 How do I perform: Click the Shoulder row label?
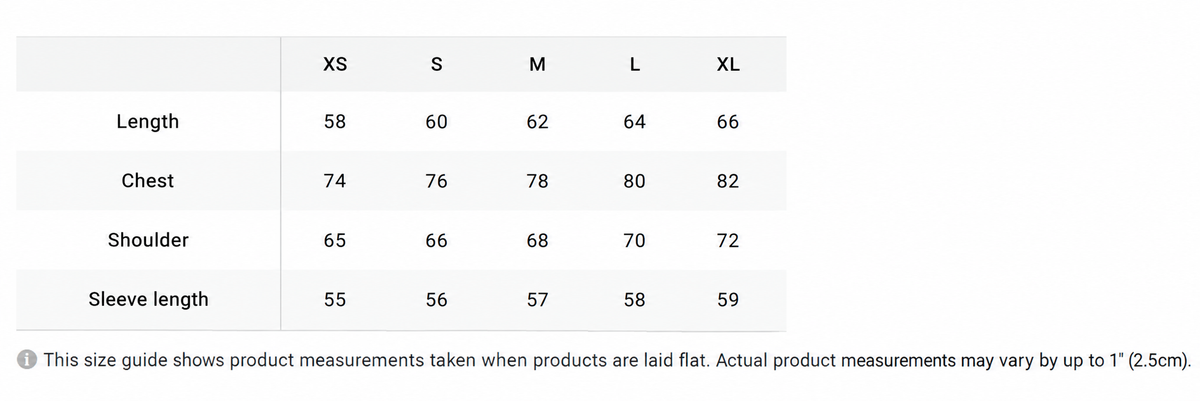148,240
